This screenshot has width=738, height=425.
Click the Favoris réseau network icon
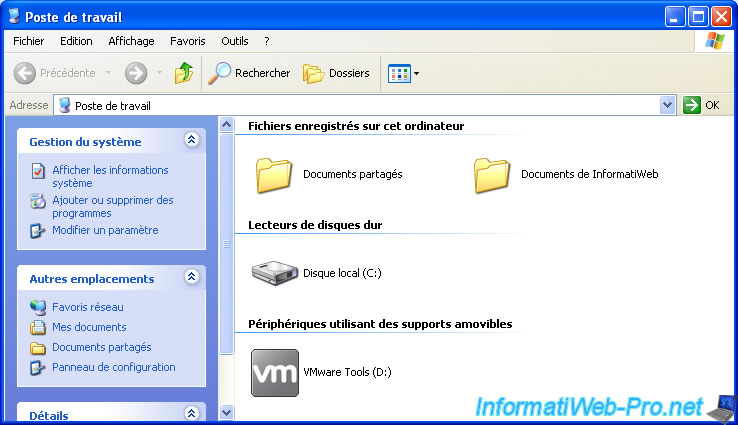38,308
